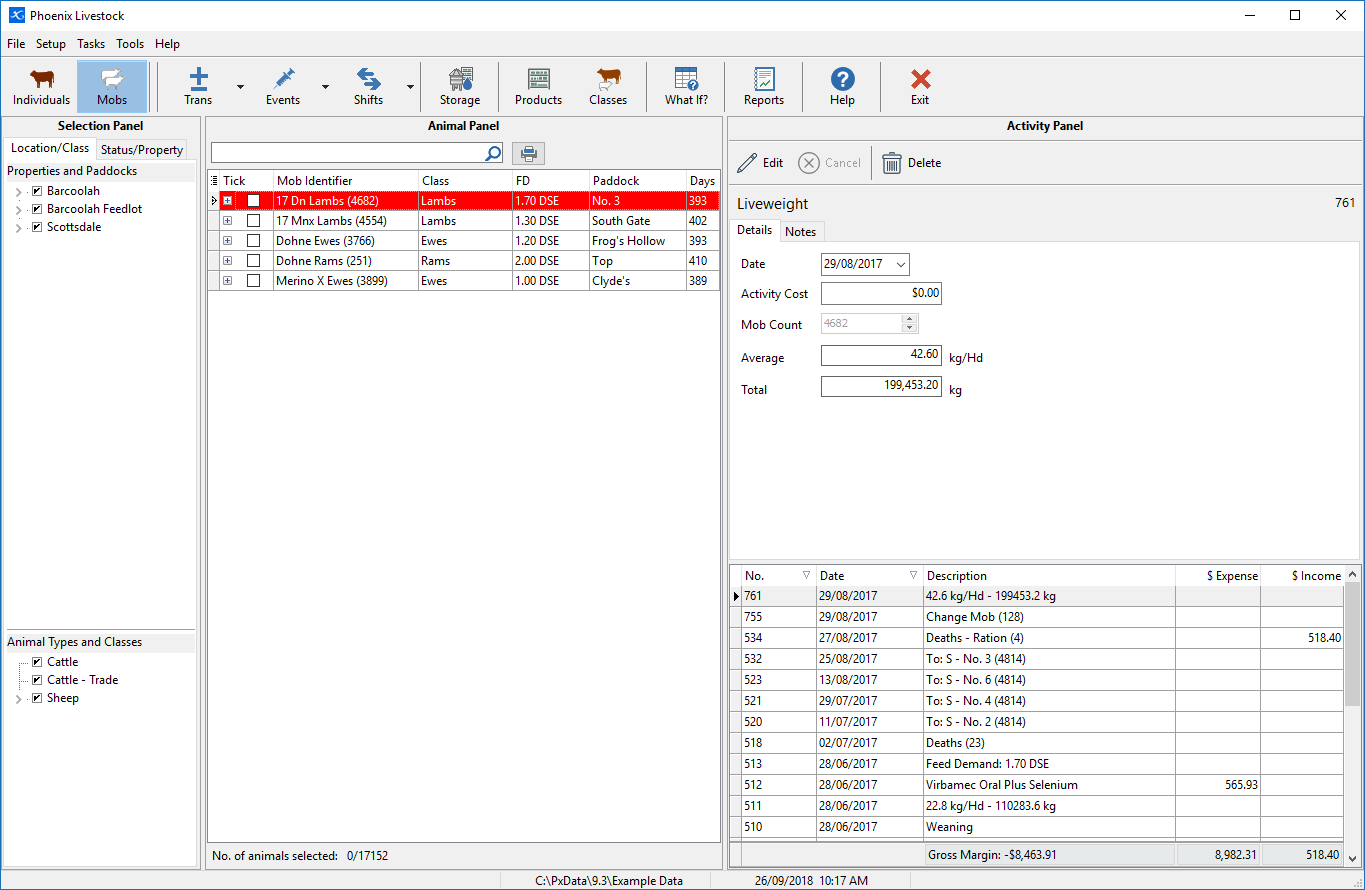Screen dimensions: 1365x890
Task: Open the Reports tool
Action: (x=764, y=87)
